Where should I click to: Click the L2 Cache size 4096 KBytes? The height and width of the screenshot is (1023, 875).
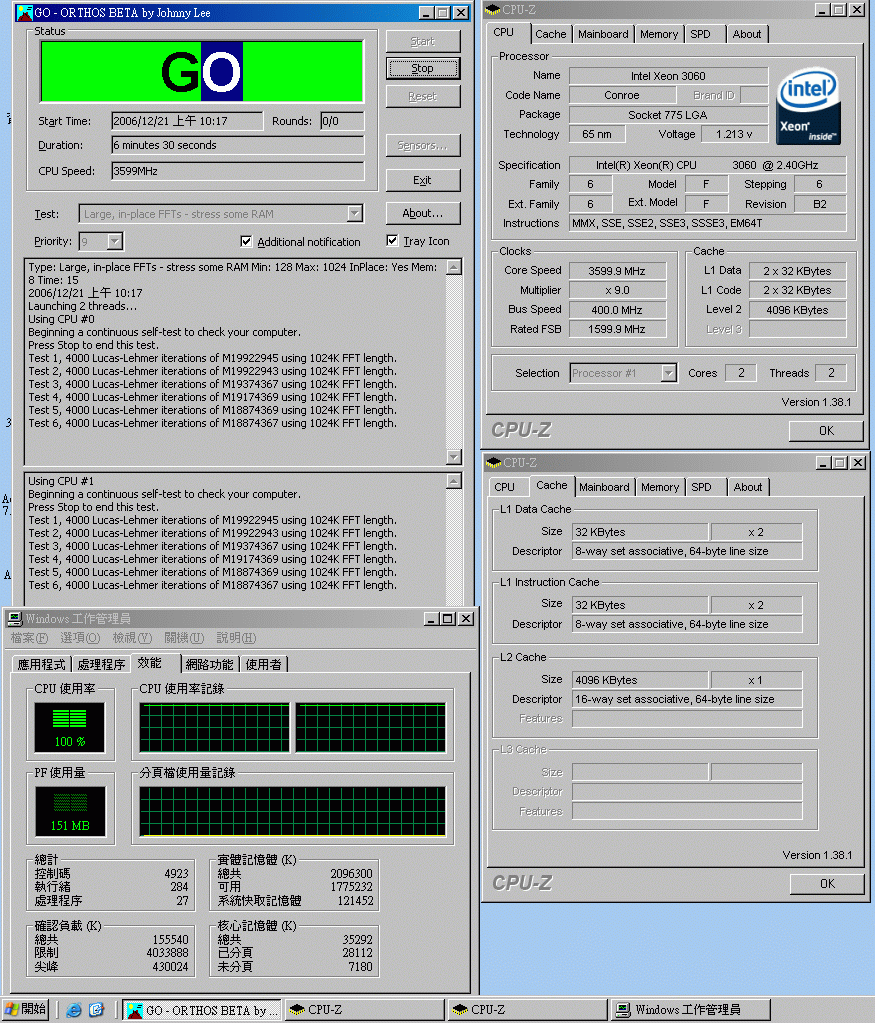[x=640, y=680]
